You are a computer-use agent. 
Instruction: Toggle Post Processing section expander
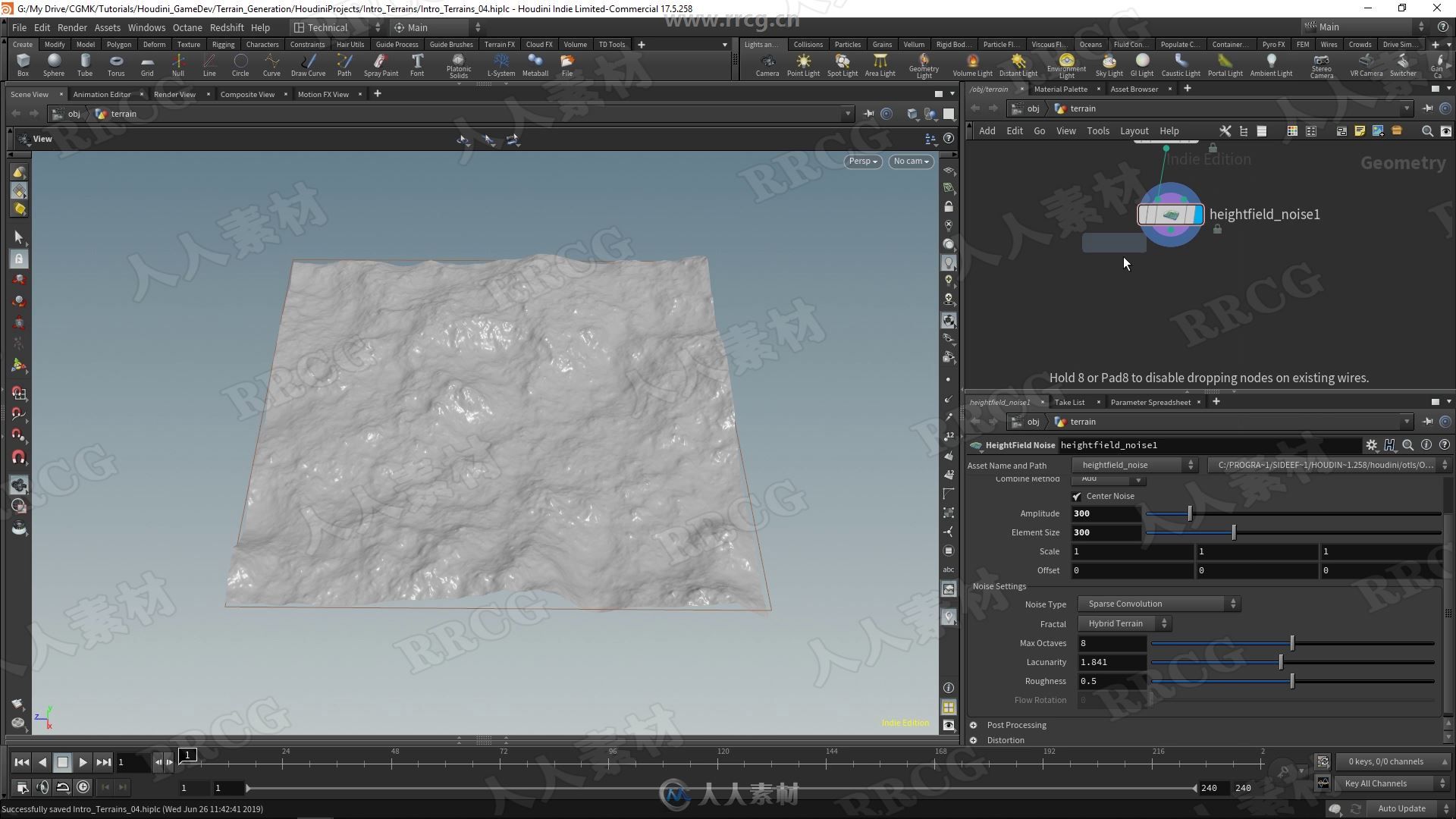click(x=976, y=724)
